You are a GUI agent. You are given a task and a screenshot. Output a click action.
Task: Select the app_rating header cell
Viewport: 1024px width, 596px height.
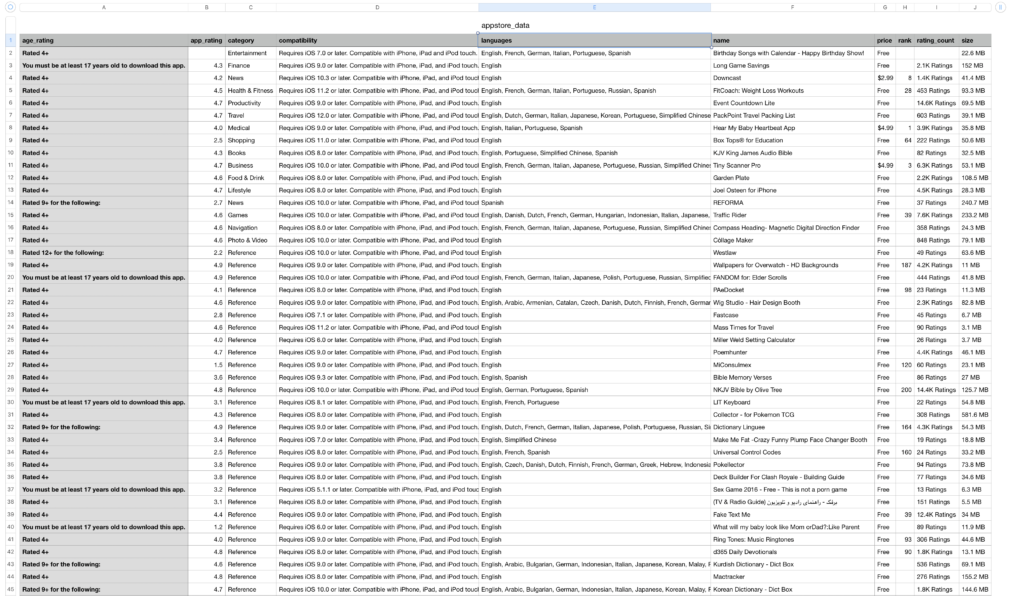(x=206, y=40)
